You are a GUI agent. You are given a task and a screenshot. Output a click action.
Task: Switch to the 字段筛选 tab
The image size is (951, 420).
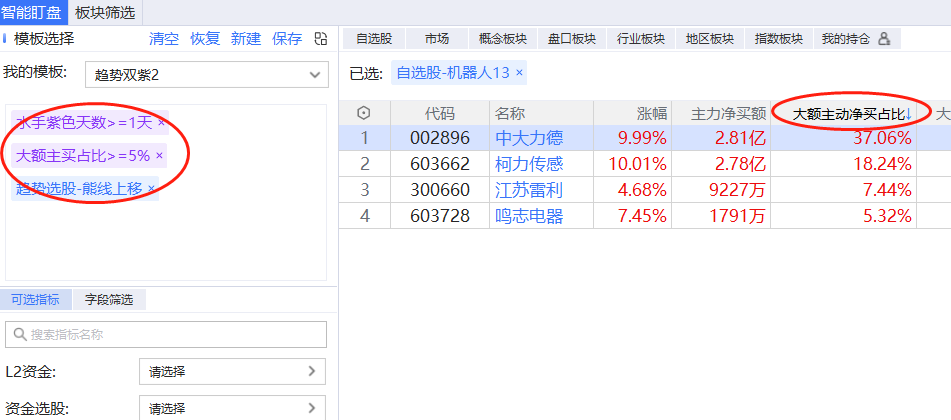(109, 299)
